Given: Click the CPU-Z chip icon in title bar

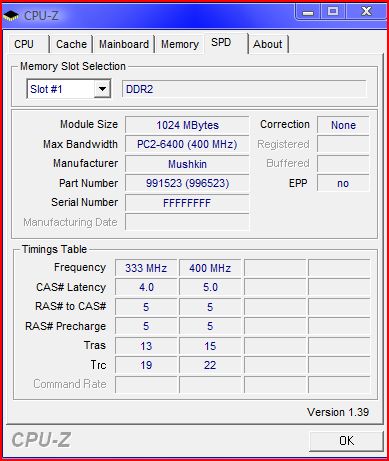Looking at the screenshot, I should 11,15.
